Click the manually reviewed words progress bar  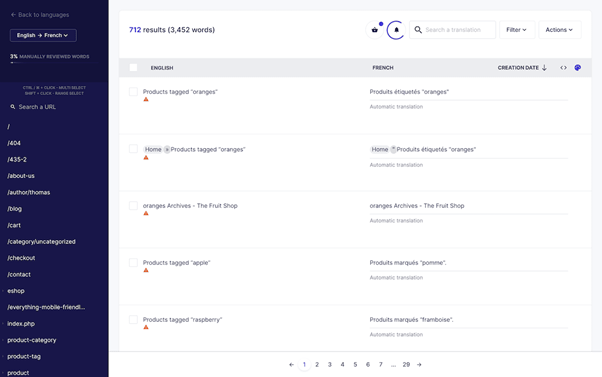(x=54, y=62)
